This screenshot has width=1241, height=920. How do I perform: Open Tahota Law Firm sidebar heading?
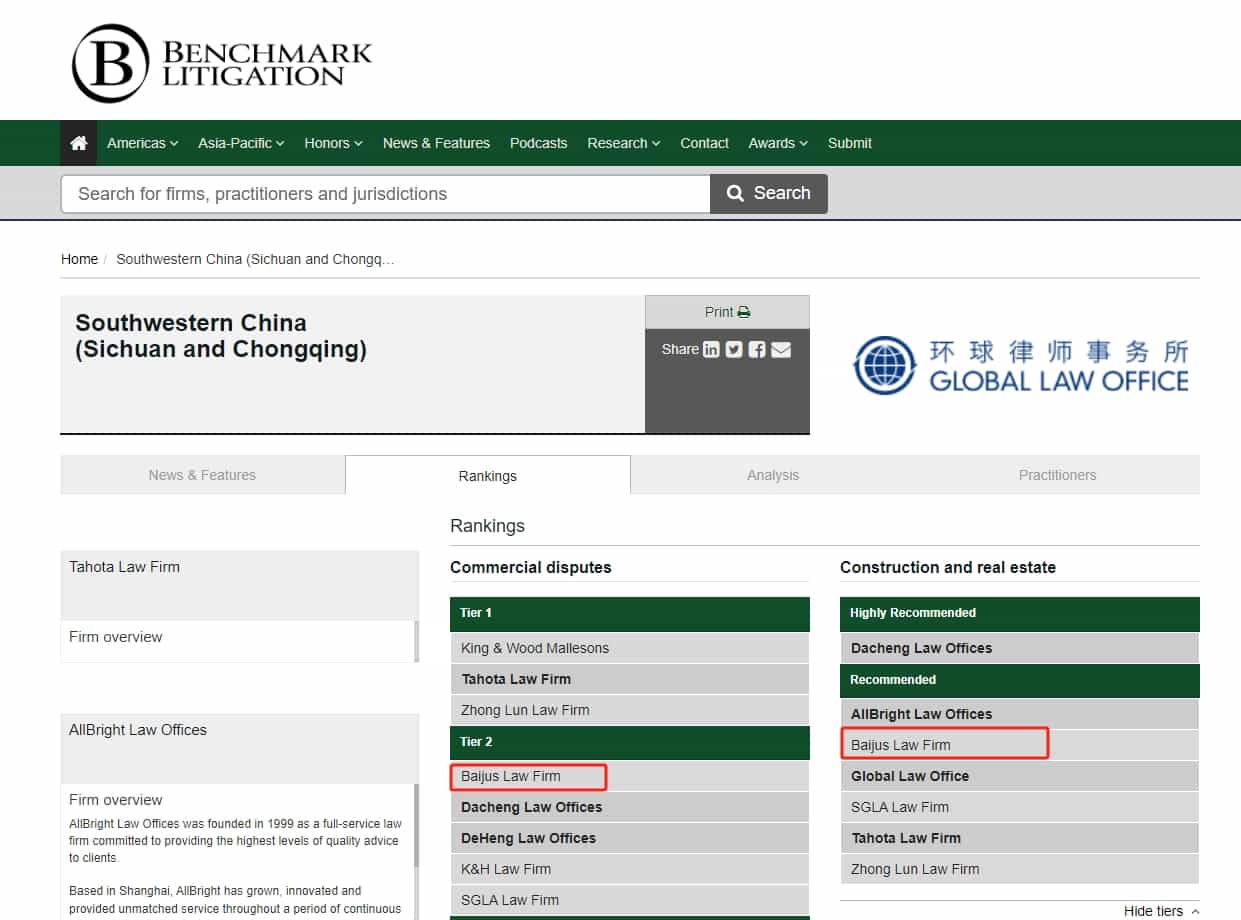[124, 567]
